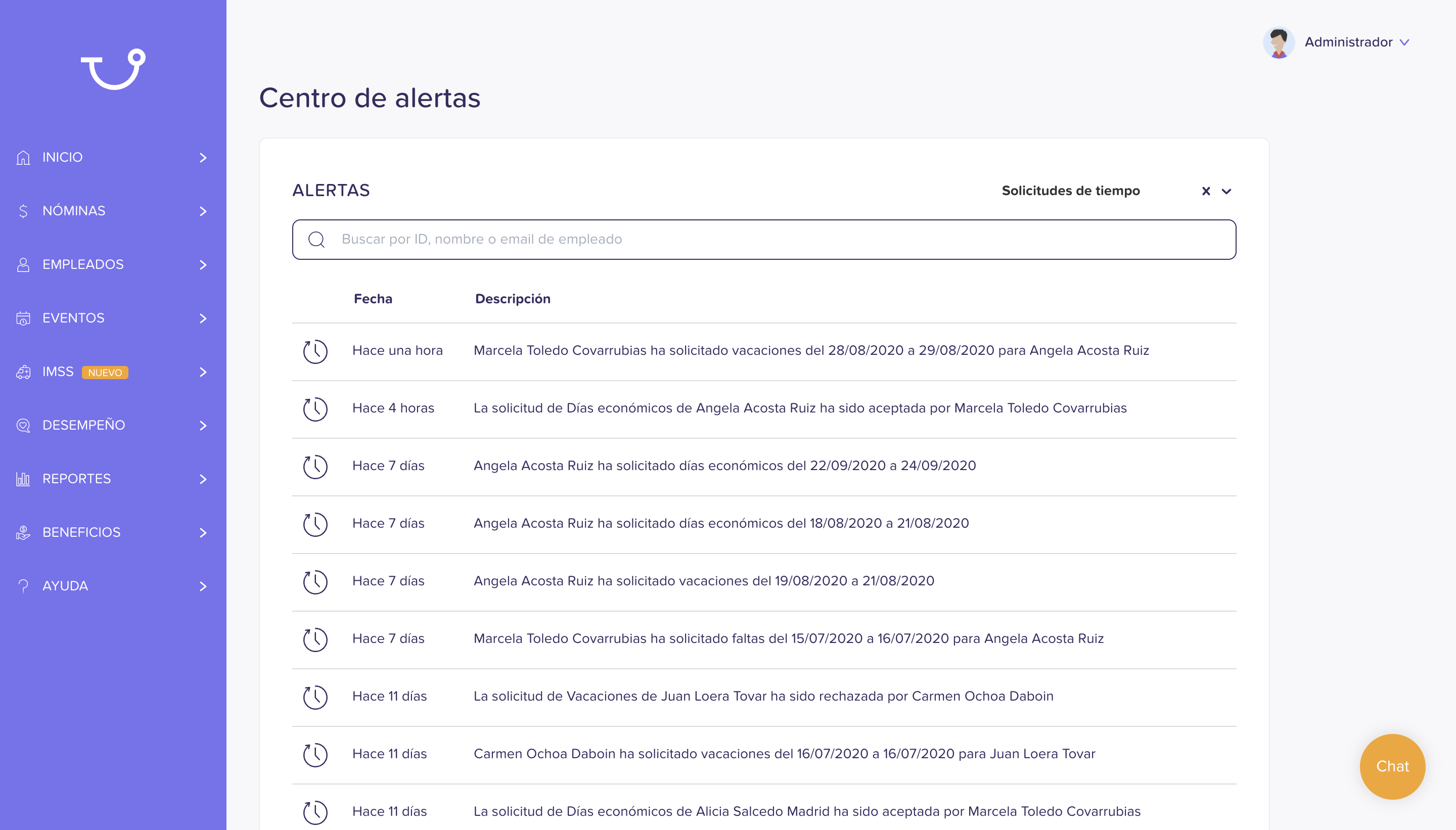The image size is (1456, 830).
Task: Click the Descripción column header
Action: click(x=513, y=299)
